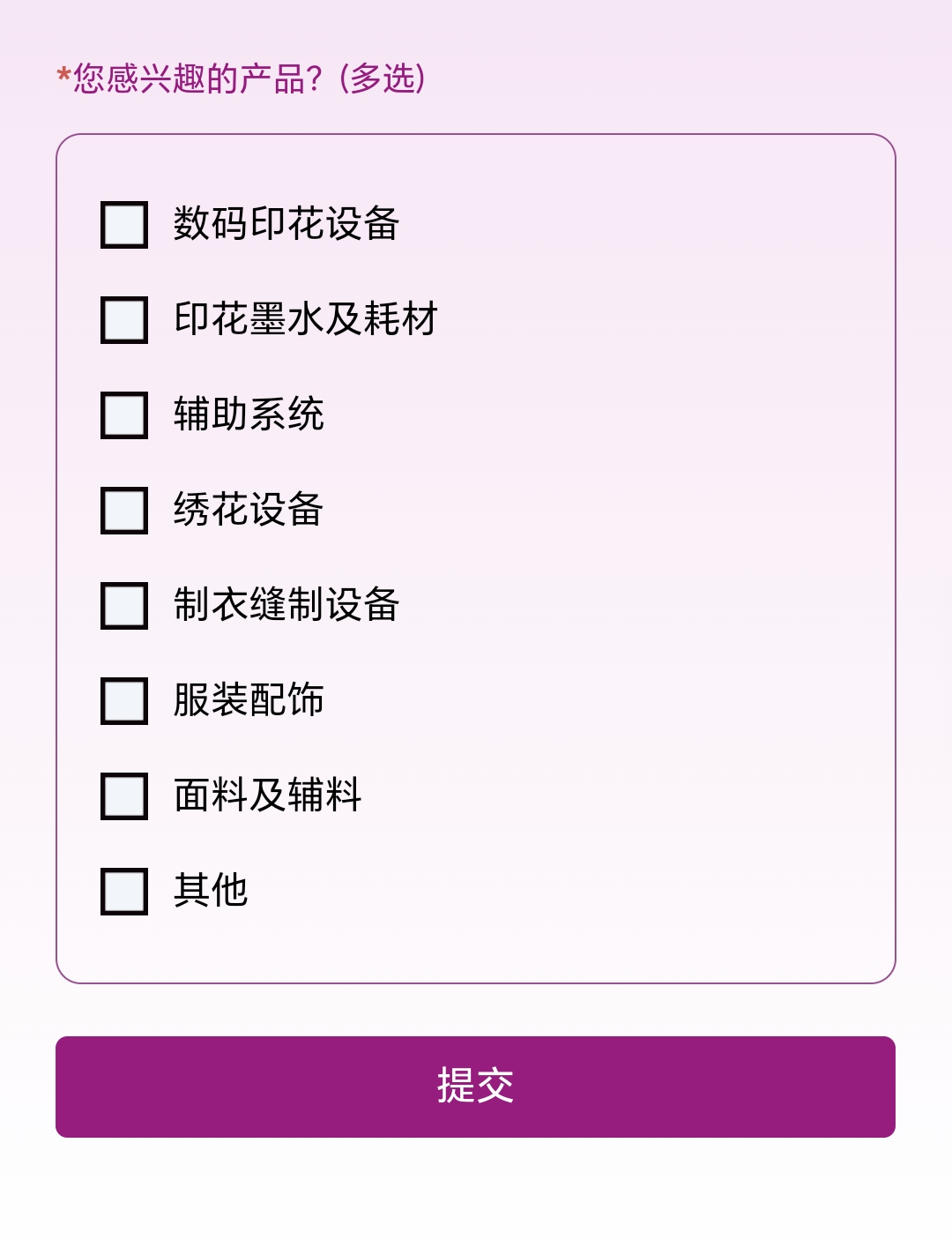This screenshot has height=1255, width=952.
Task: Click the 提交 submit button
Action: click(x=475, y=1087)
